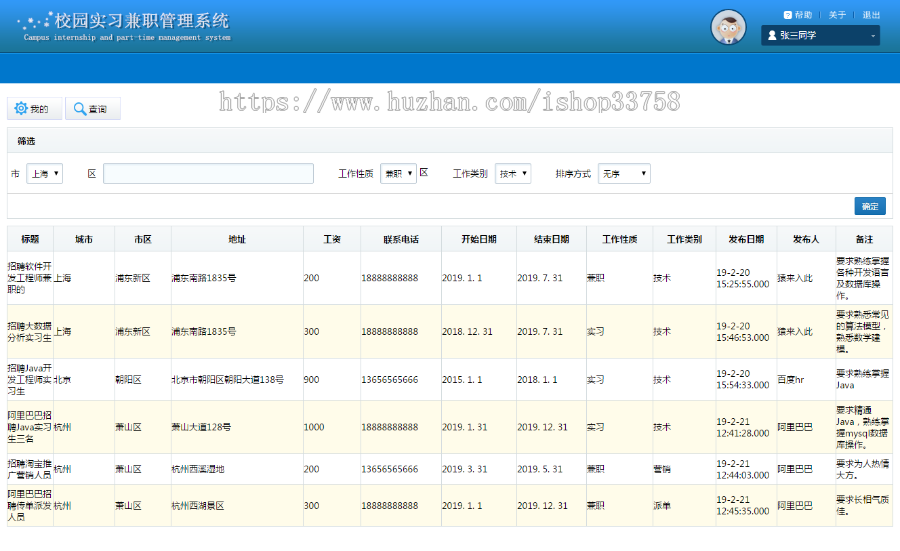900x551 pixels.
Task: Click the salary cell showing 1000
Action: (x=332, y=427)
